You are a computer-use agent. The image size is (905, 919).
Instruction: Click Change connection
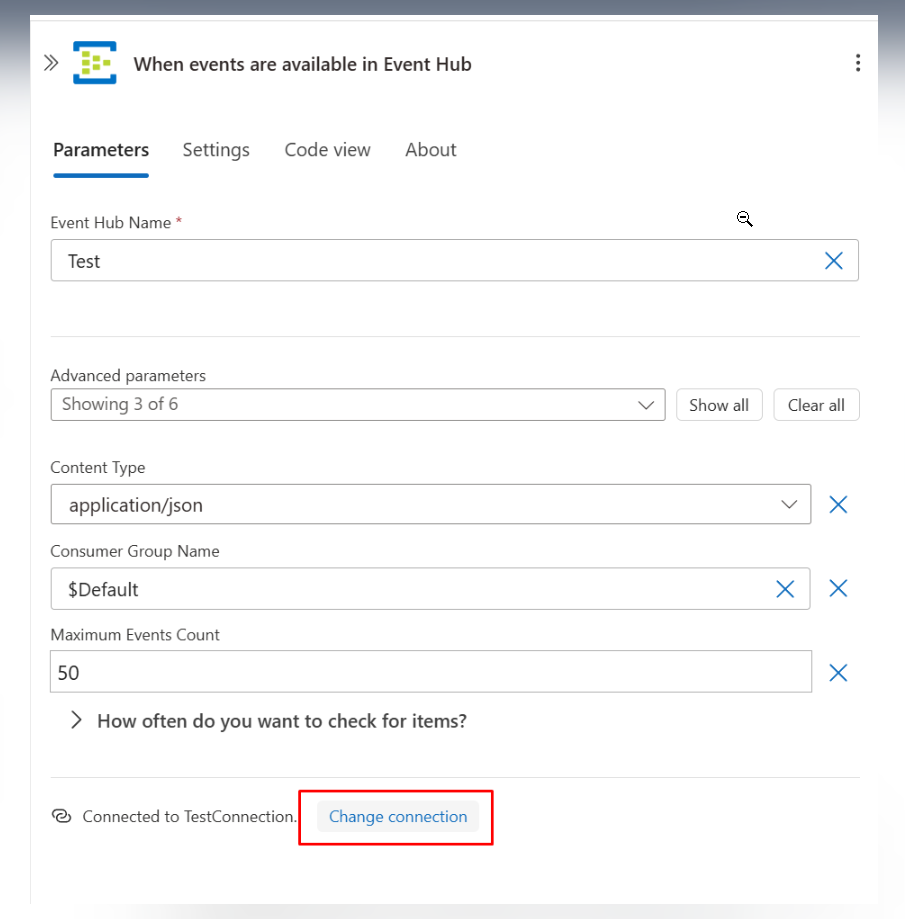tap(398, 816)
